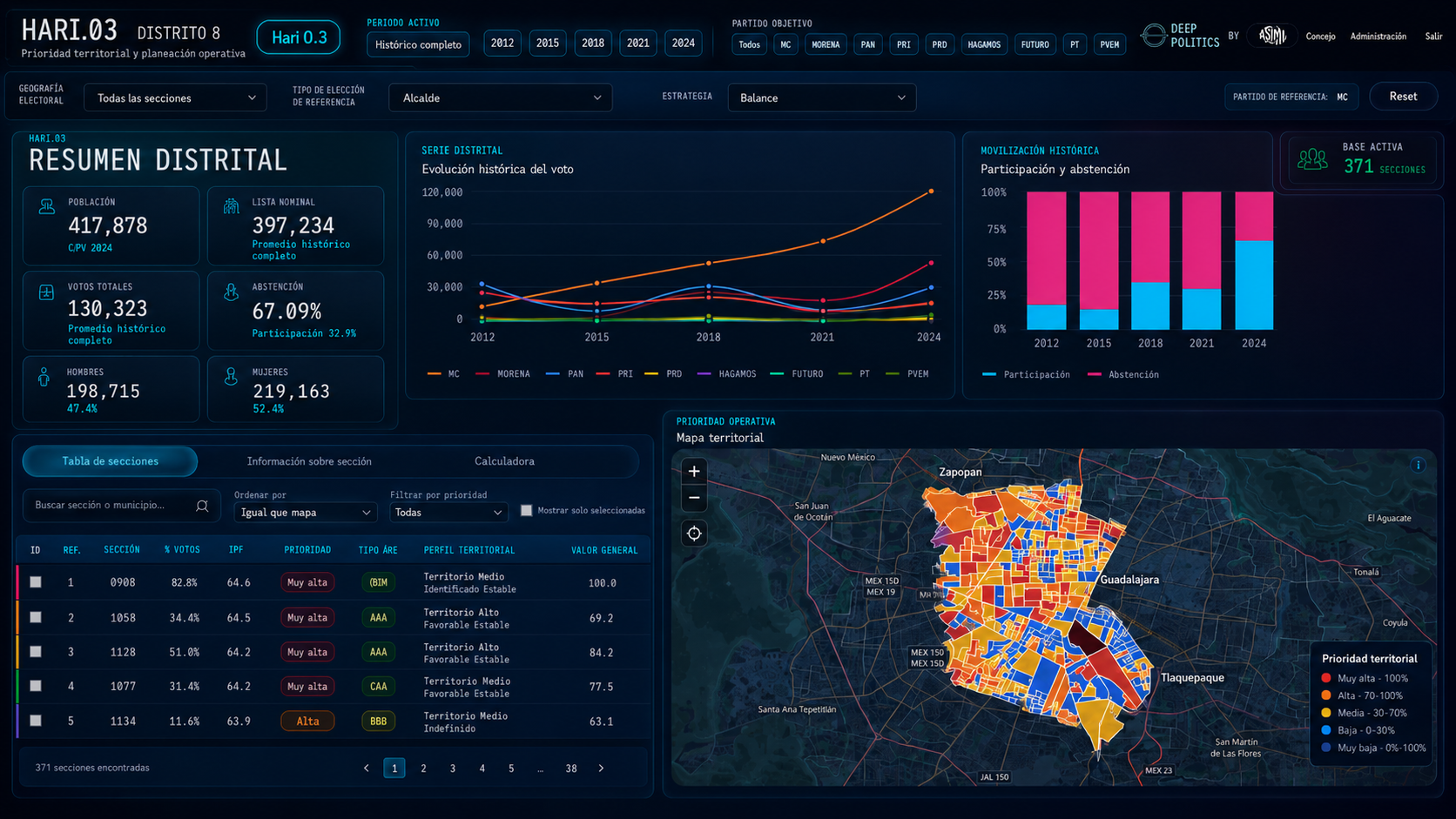
Task: Open the Balance strategy dropdown
Action: coord(821,98)
